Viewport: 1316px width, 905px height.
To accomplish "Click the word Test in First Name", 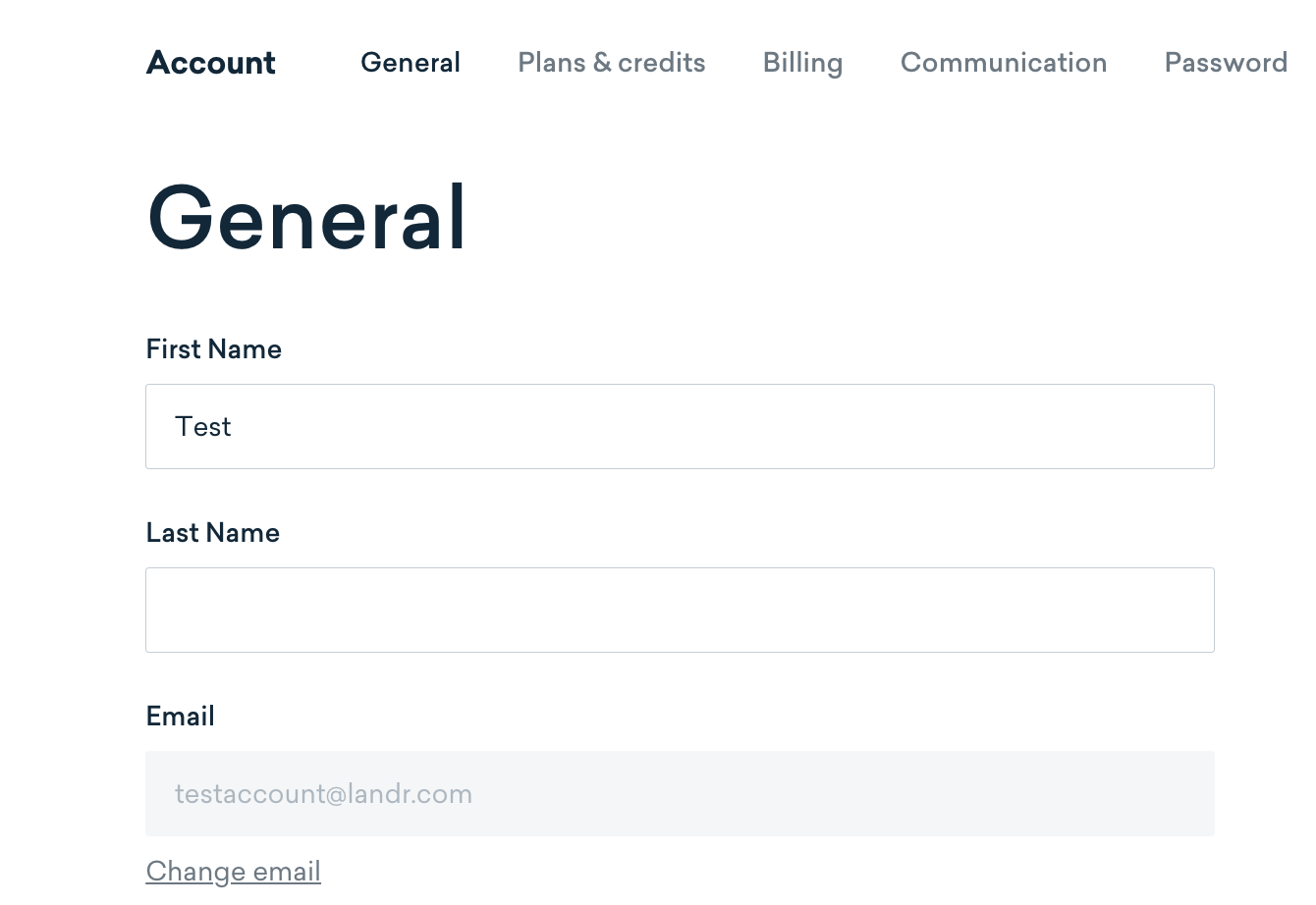I will [202, 426].
